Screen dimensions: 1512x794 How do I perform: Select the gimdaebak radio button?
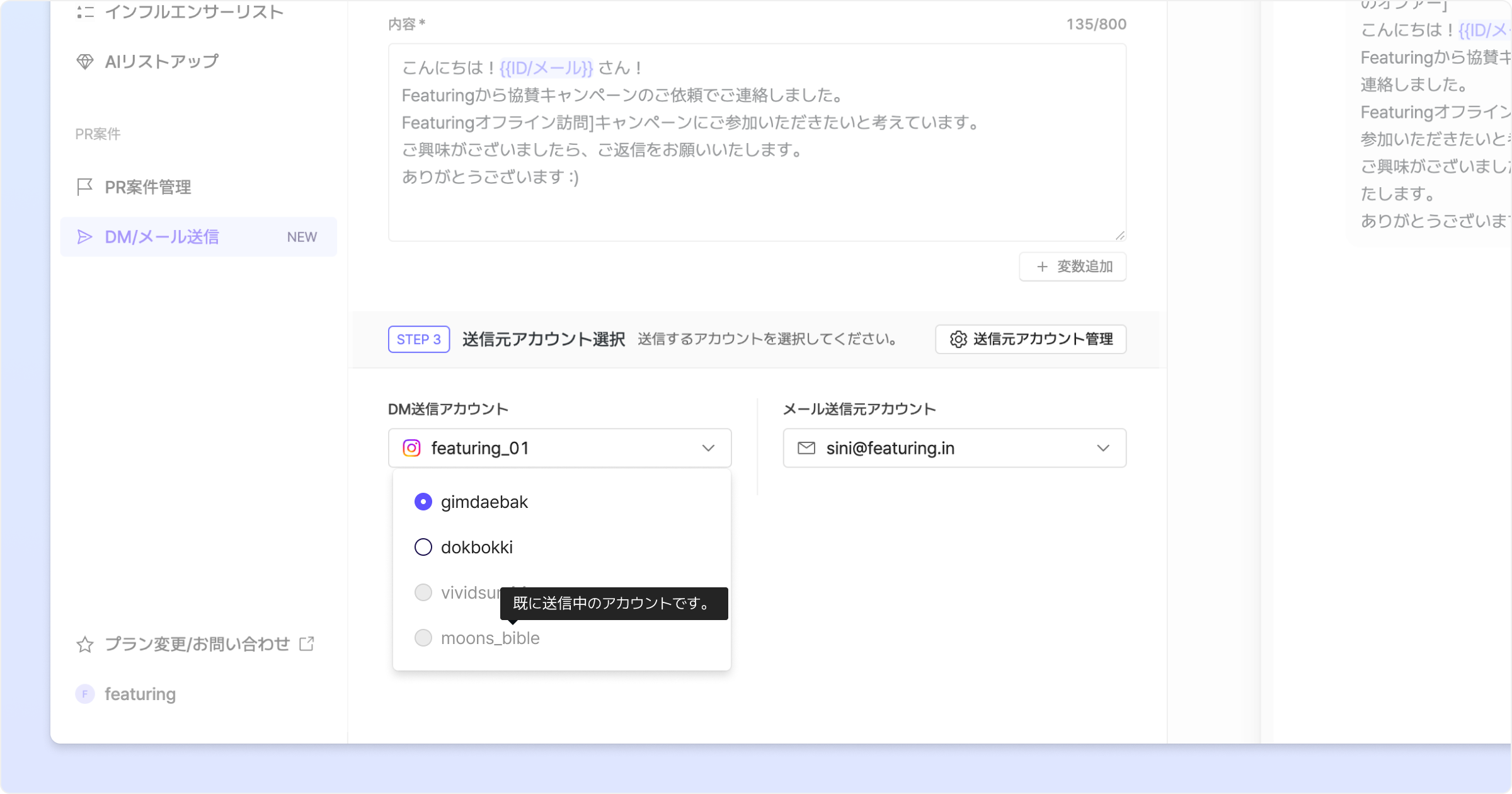[x=423, y=502]
